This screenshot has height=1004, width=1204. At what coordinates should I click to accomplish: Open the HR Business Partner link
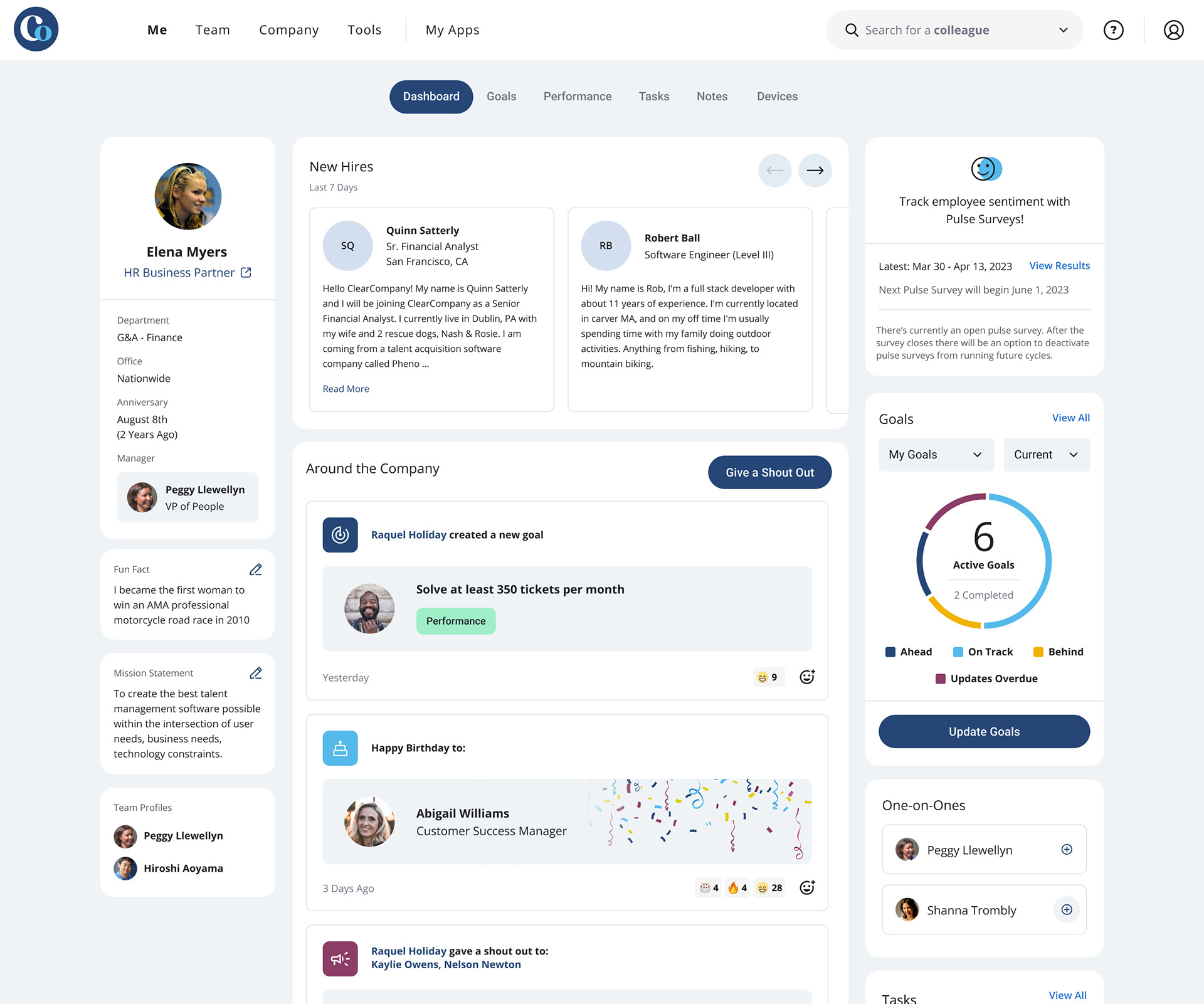179,272
